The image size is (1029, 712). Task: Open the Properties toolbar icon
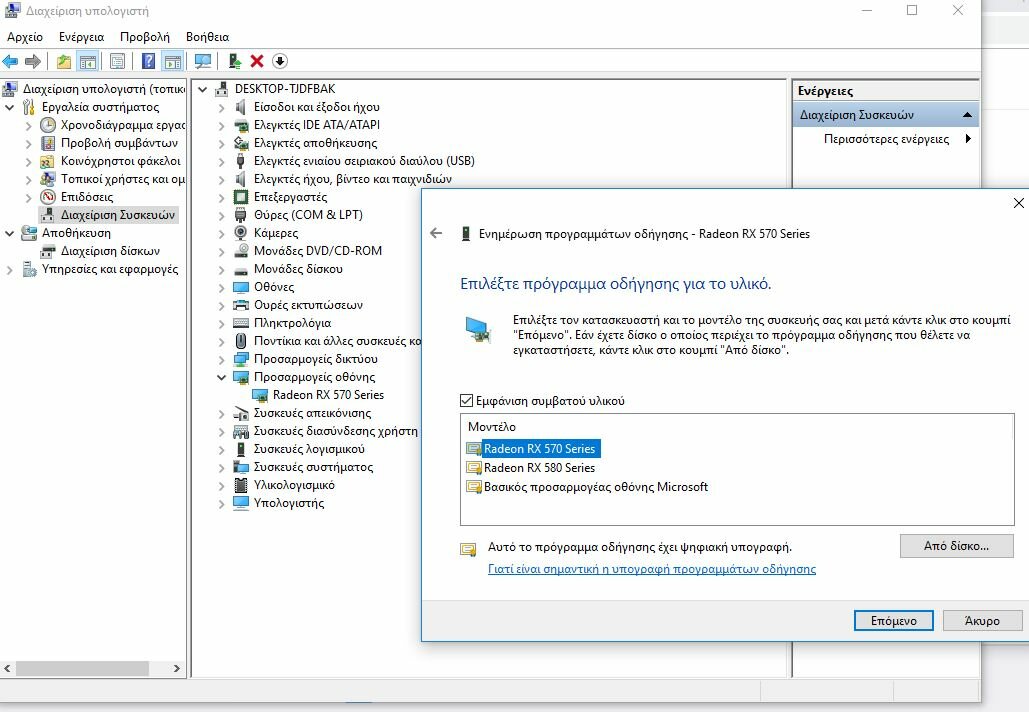pos(117,62)
